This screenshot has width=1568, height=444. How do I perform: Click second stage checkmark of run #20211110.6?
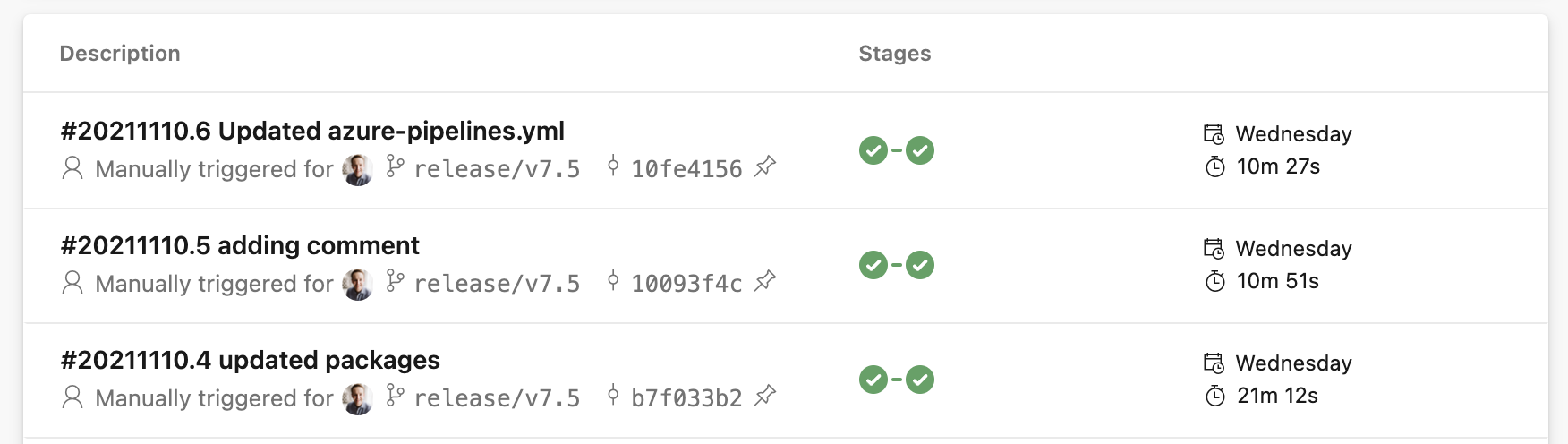pos(920,150)
